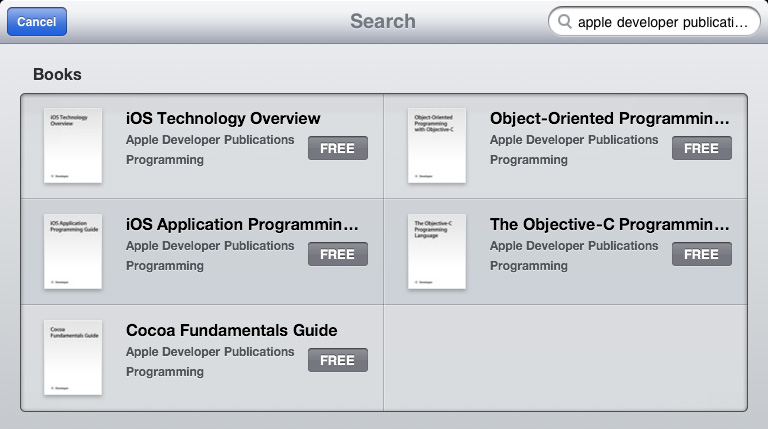768x429 pixels.
Task: Focus the apple developer publications search field
Action: coord(654,22)
